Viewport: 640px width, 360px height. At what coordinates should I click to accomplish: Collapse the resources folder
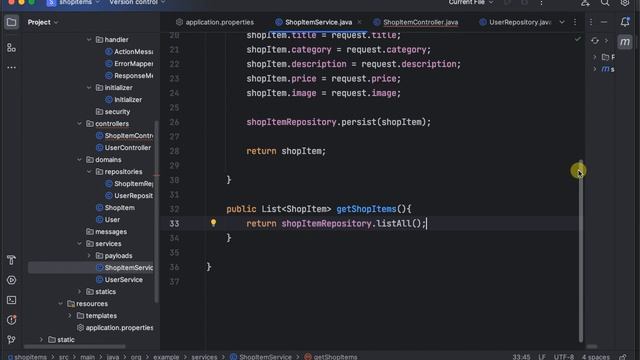pyautogui.click(x=60, y=304)
